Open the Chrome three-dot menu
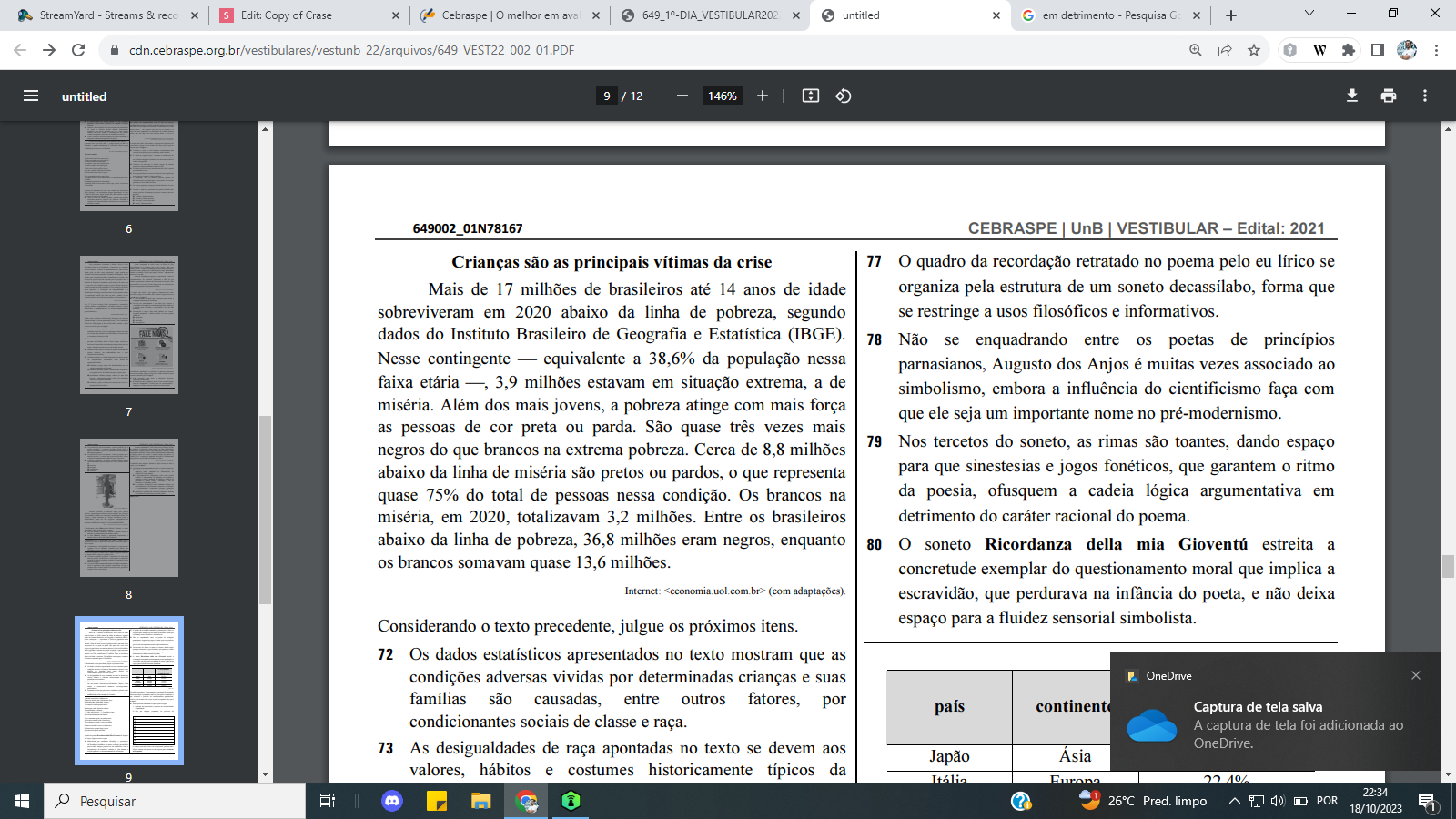The width and height of the screenshot is (1456, 819). (x=1436, y=50)
